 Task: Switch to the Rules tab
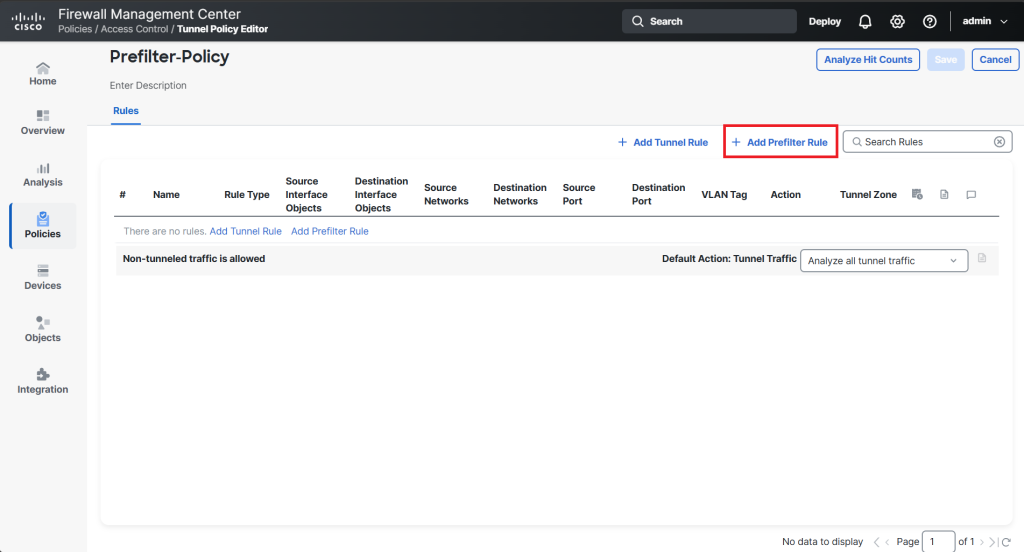click(125, 111)
